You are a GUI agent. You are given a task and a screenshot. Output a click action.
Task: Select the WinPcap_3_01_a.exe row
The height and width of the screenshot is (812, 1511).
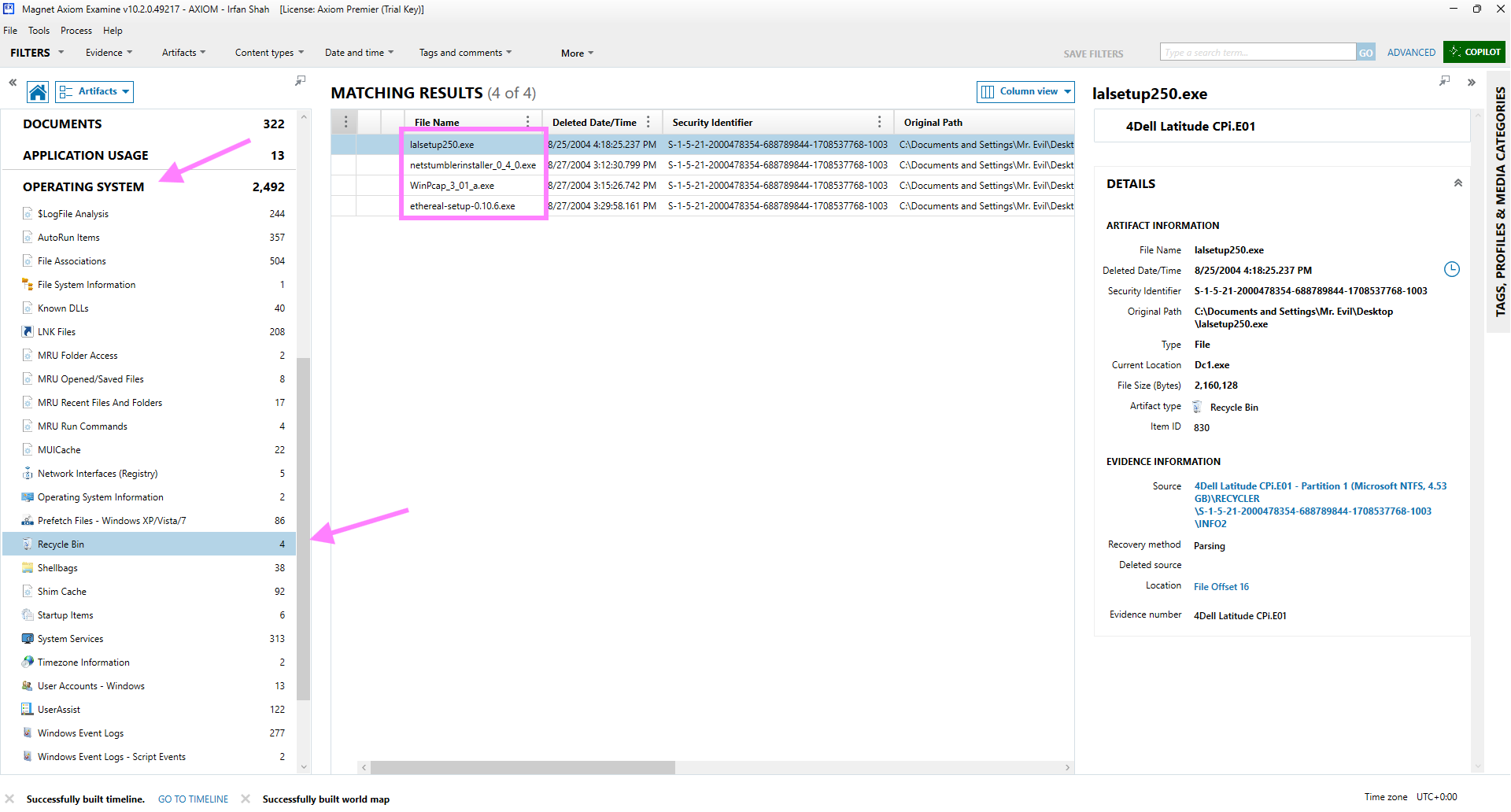coord(702,186)
